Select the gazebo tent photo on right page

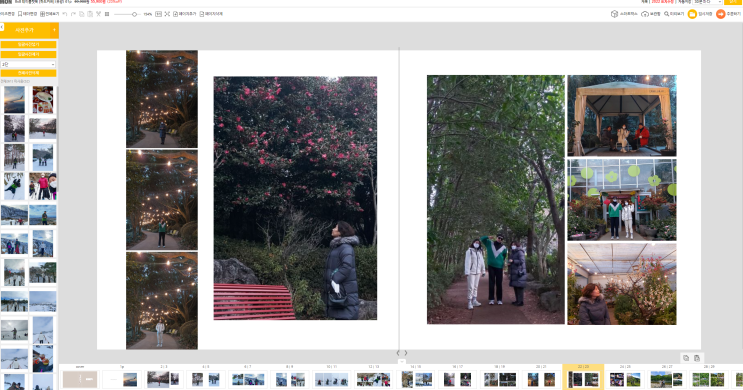pos(622,116)
